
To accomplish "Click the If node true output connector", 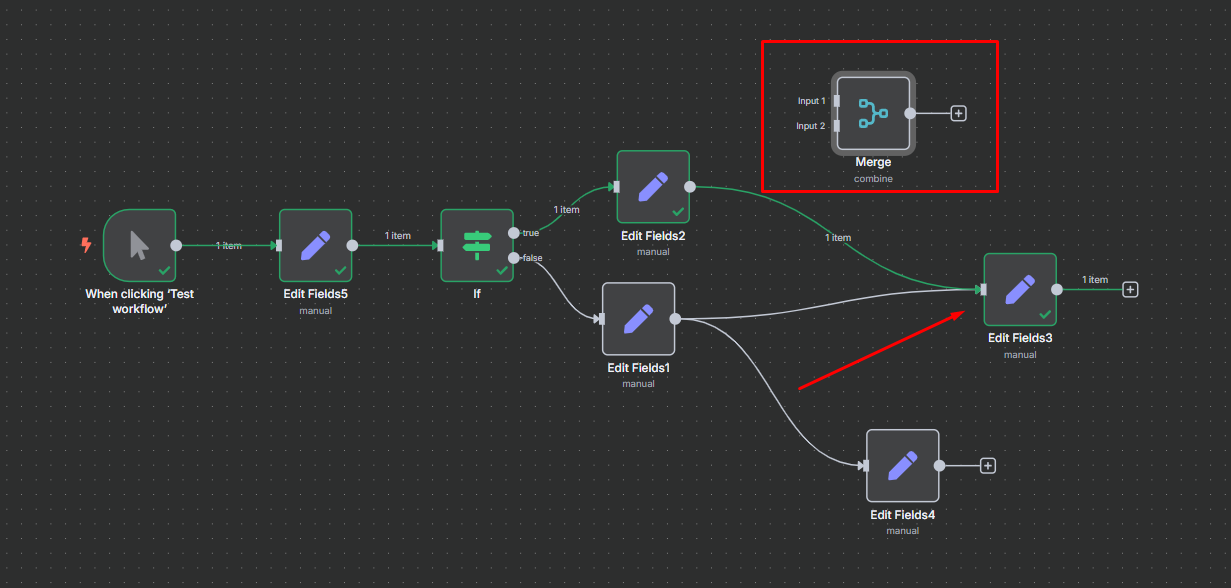I will (x=513, y=233).
